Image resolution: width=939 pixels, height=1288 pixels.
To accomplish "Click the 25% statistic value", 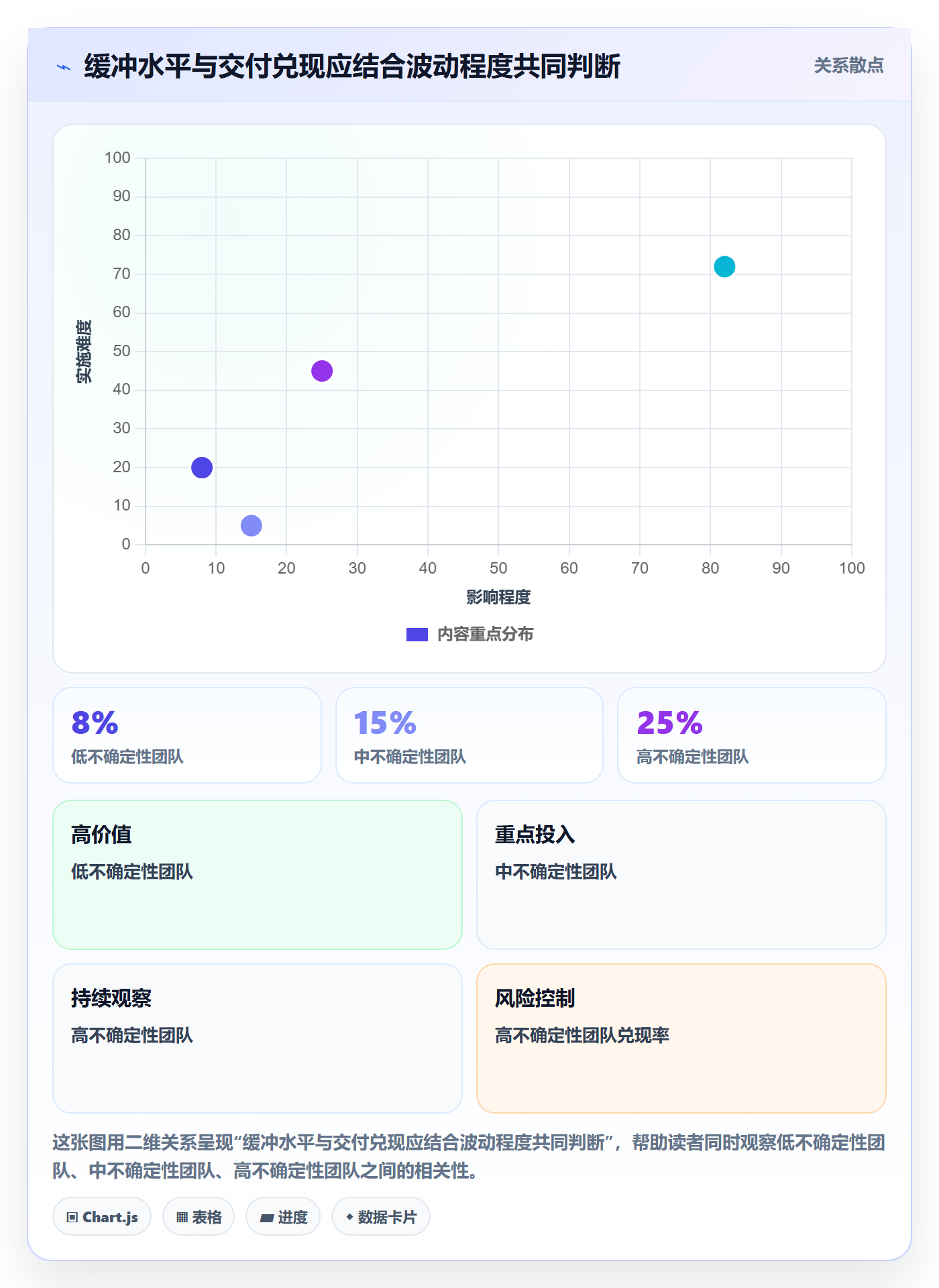I will tap(669, 722).
